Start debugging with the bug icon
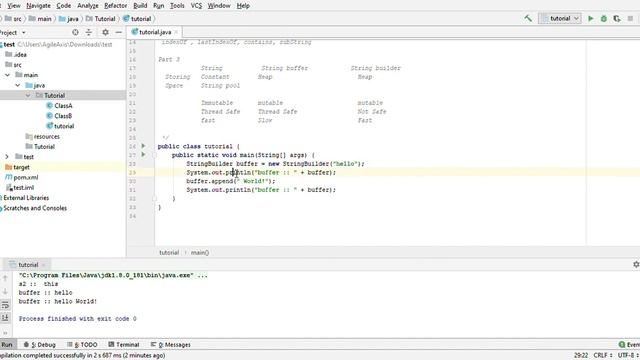This screenshot has width=640, height=360. coord(604,18)
